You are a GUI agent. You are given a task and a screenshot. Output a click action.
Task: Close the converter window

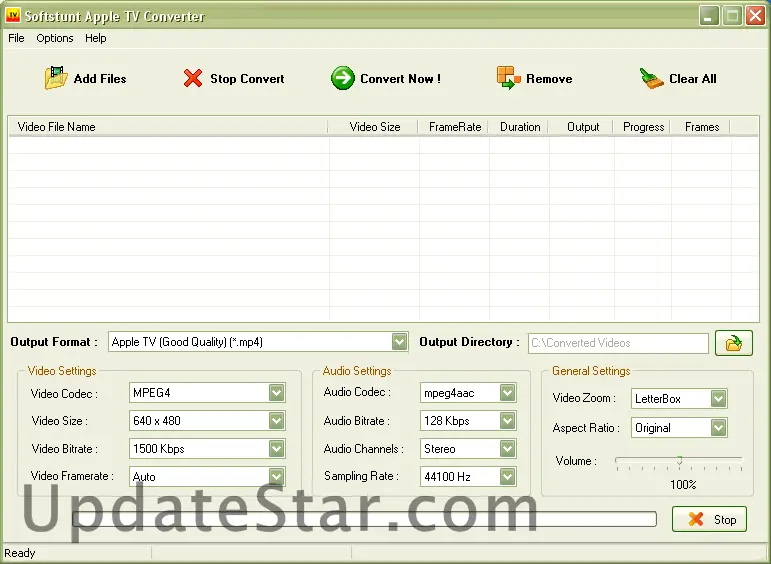tap(755, 16)
